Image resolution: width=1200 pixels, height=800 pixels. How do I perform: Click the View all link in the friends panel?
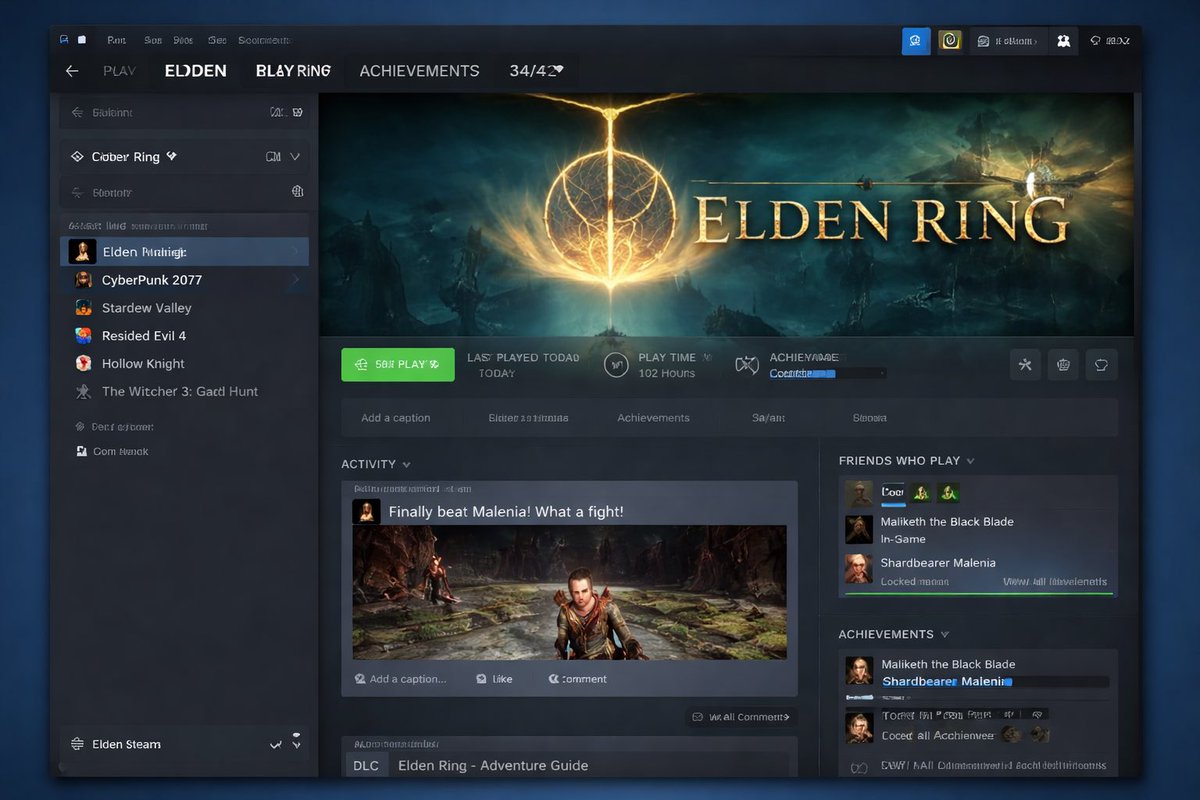[x=1055, y=581]
